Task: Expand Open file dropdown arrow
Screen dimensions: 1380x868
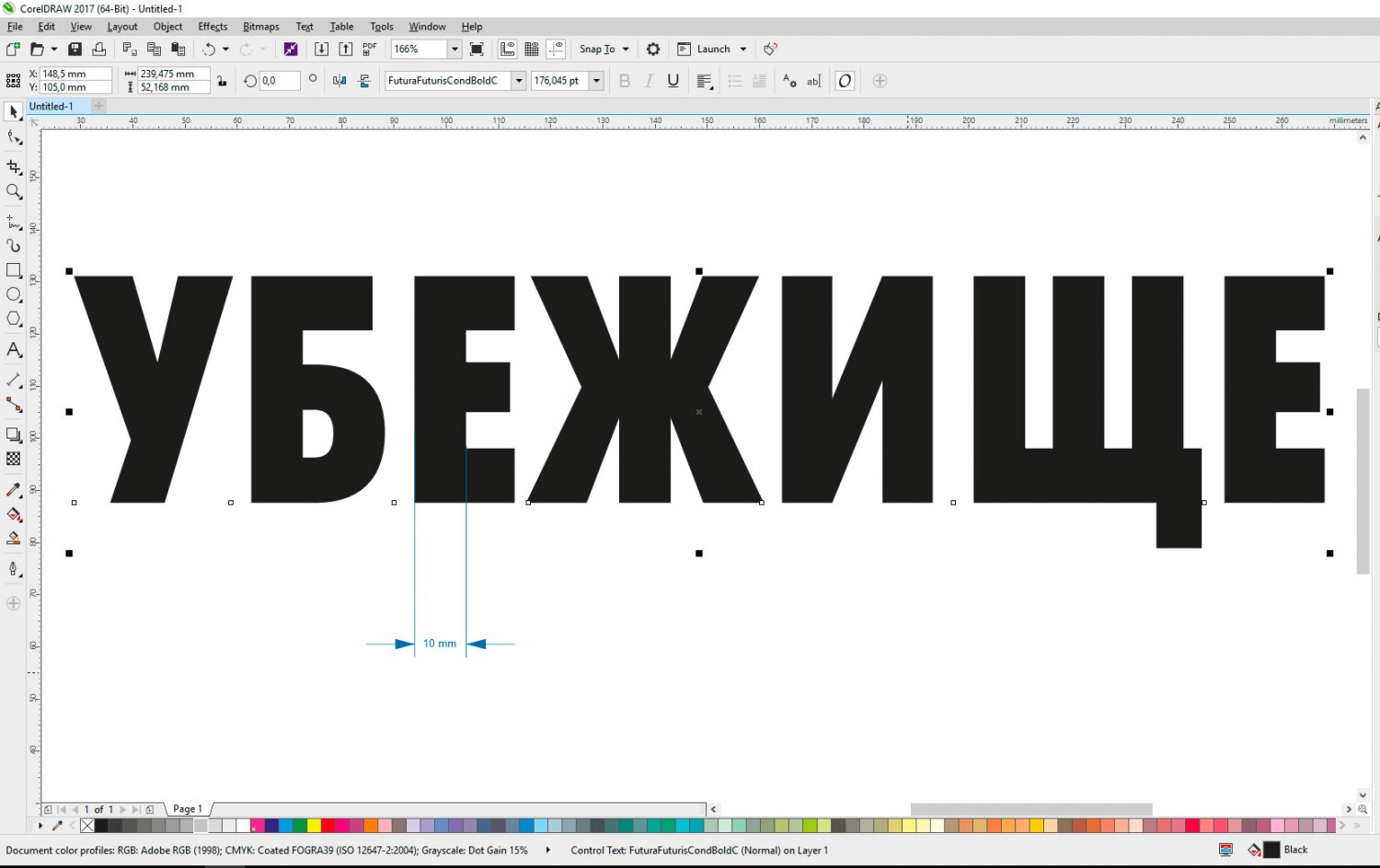Action: (53, 49)
